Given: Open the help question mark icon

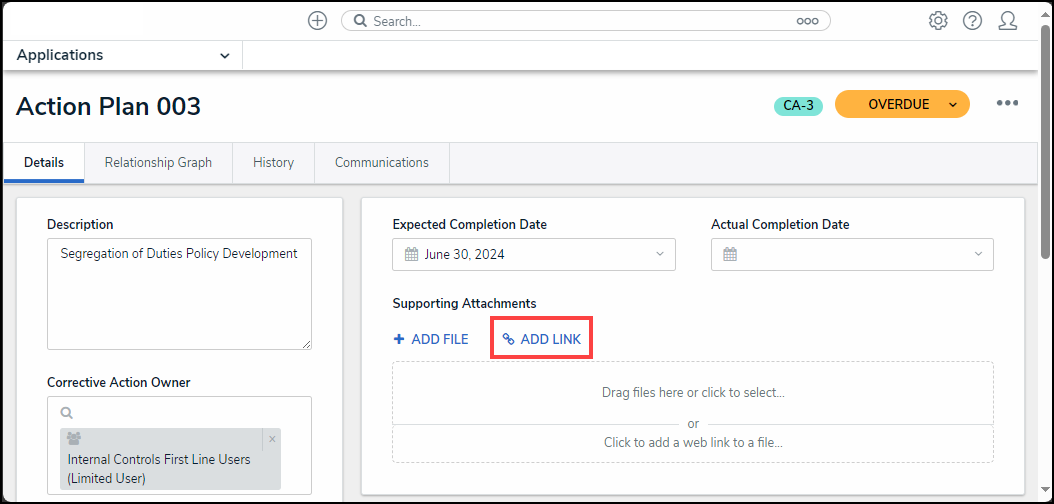Looking at the screenshot, I should (972, 21).
